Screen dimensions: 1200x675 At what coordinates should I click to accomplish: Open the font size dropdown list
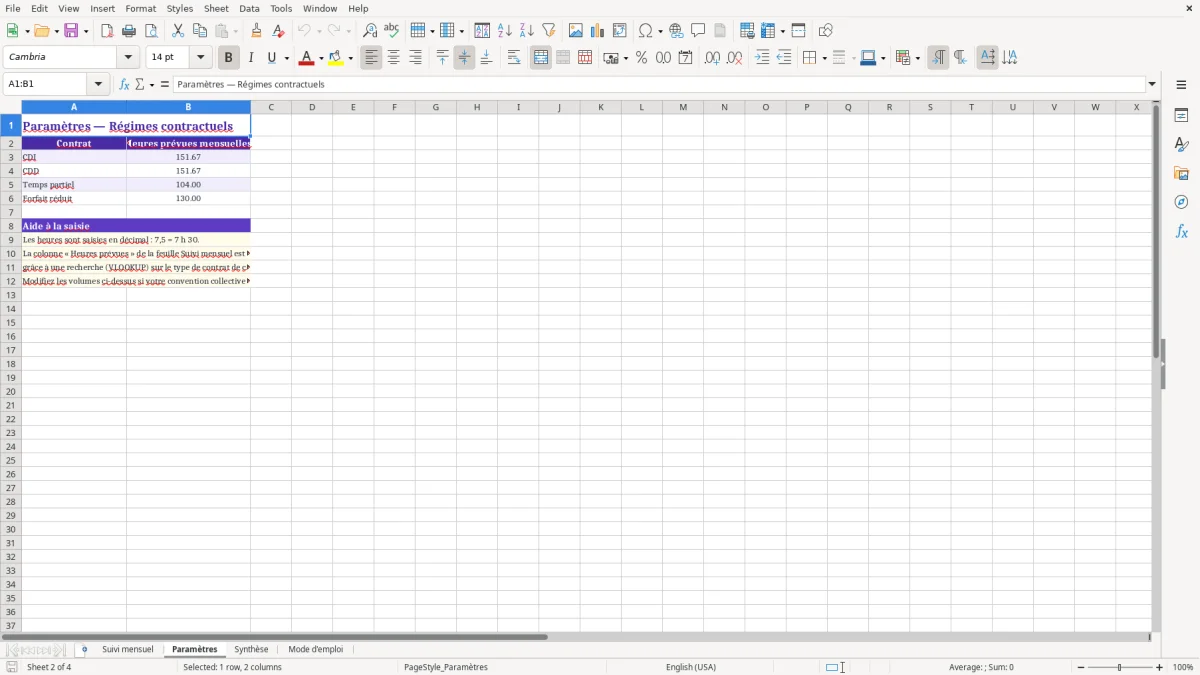[200, 58]
